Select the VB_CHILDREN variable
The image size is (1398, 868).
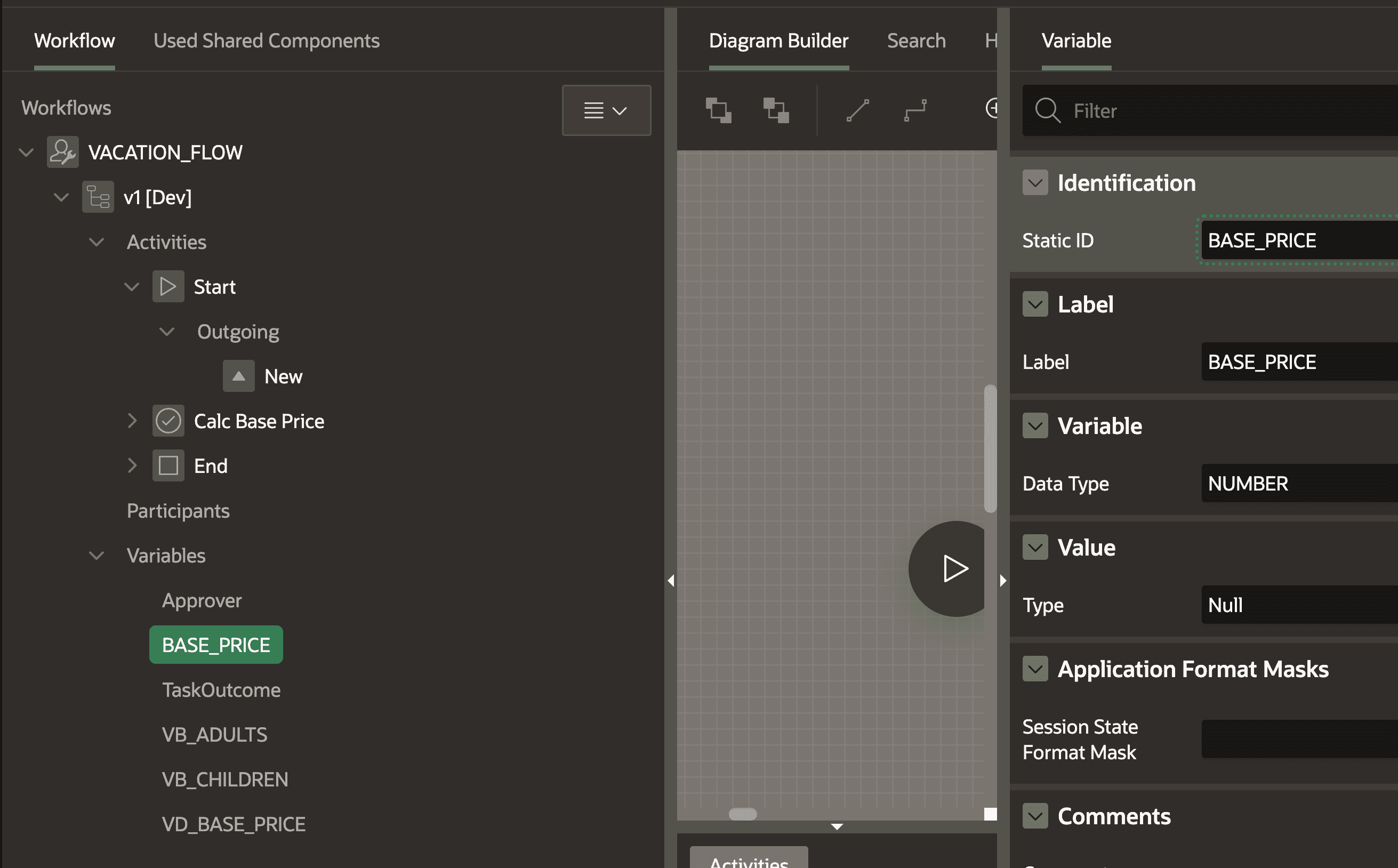click(224, 779)
